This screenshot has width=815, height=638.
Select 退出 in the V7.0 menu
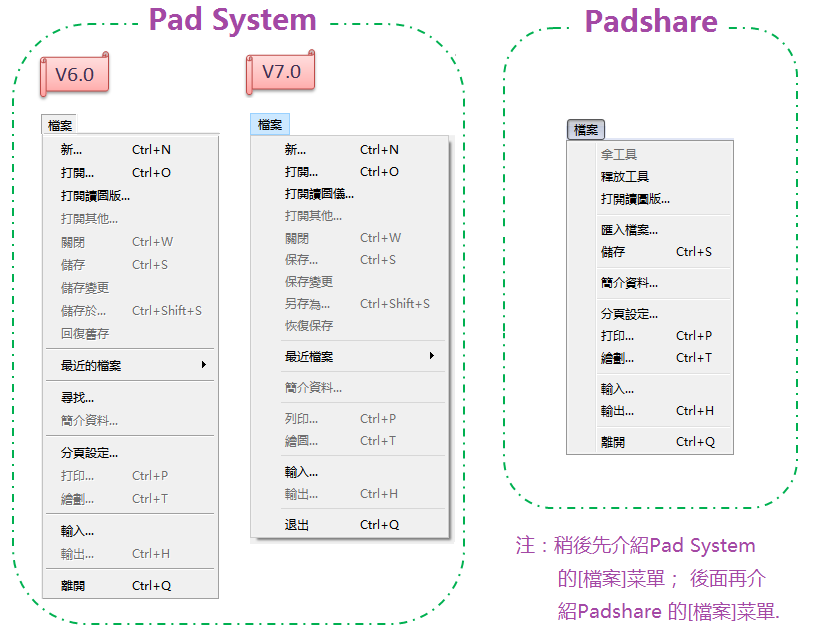click(297, 525)
